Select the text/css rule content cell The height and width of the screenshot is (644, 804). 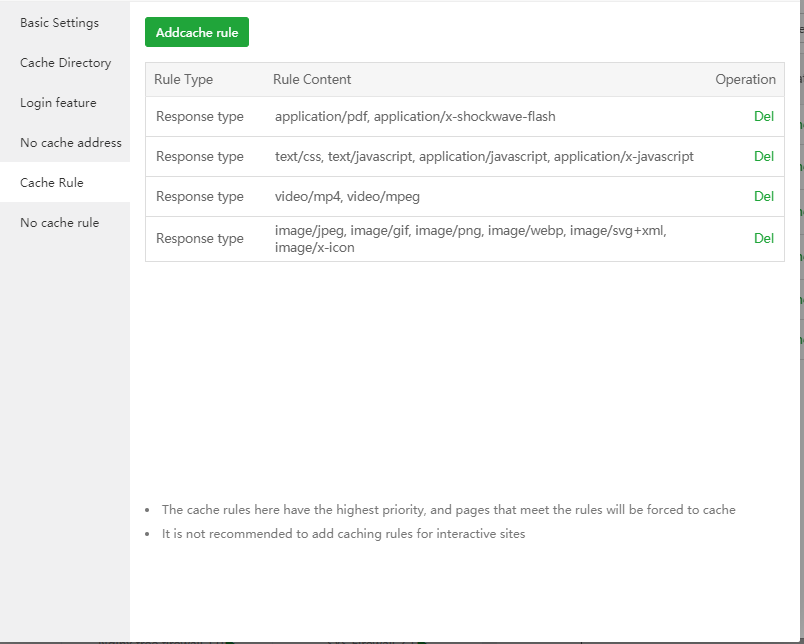484,157
